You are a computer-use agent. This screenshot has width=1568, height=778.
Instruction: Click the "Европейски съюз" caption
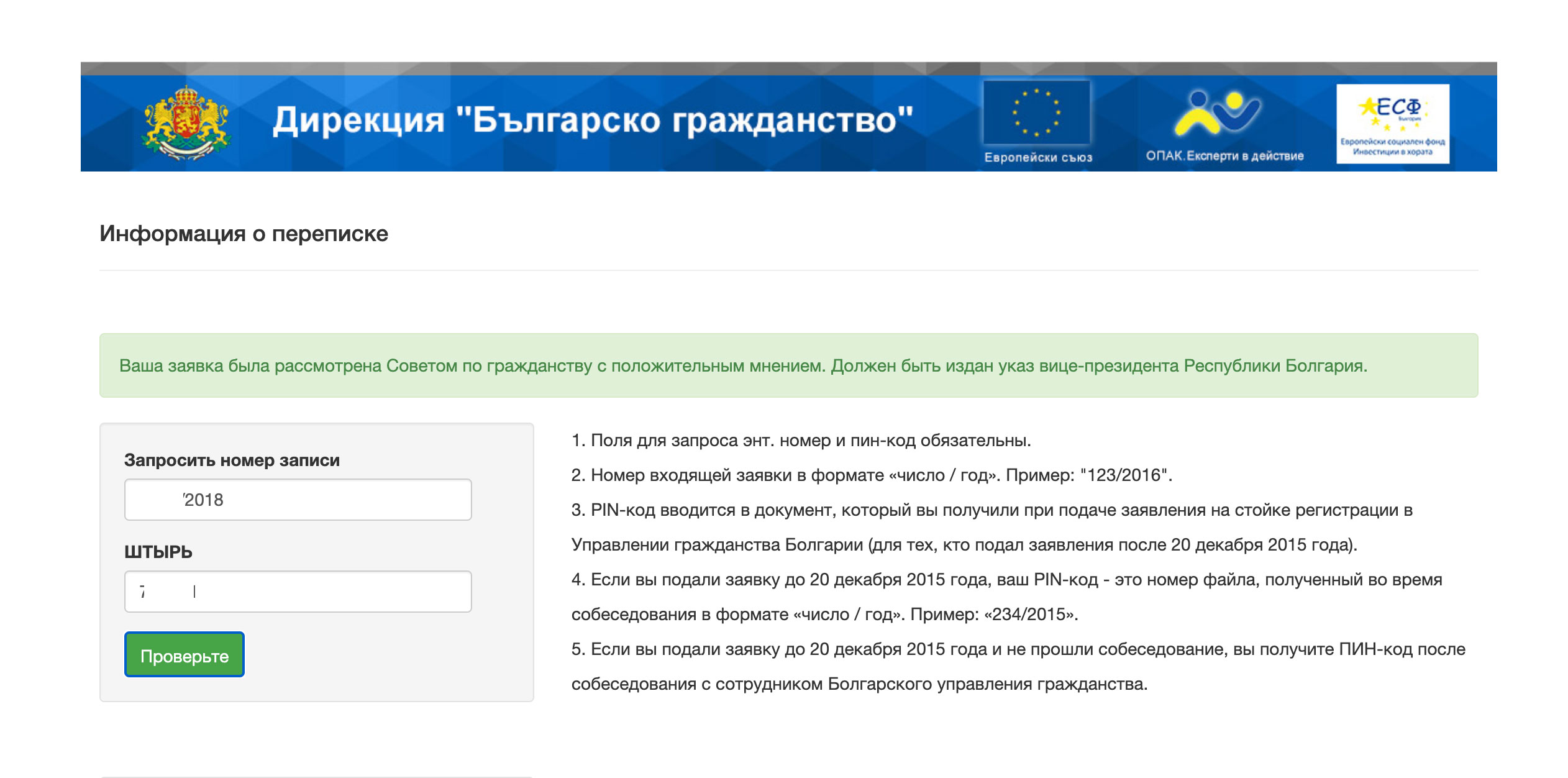point(1037,157)
